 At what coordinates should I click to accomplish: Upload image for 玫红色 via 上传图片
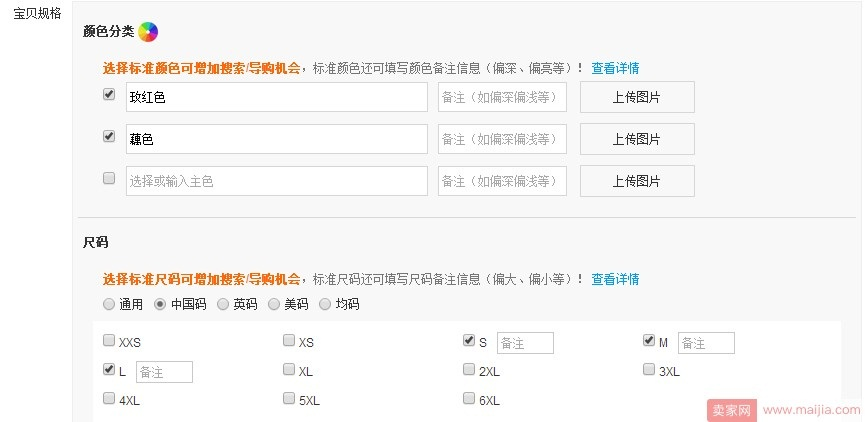637,97
